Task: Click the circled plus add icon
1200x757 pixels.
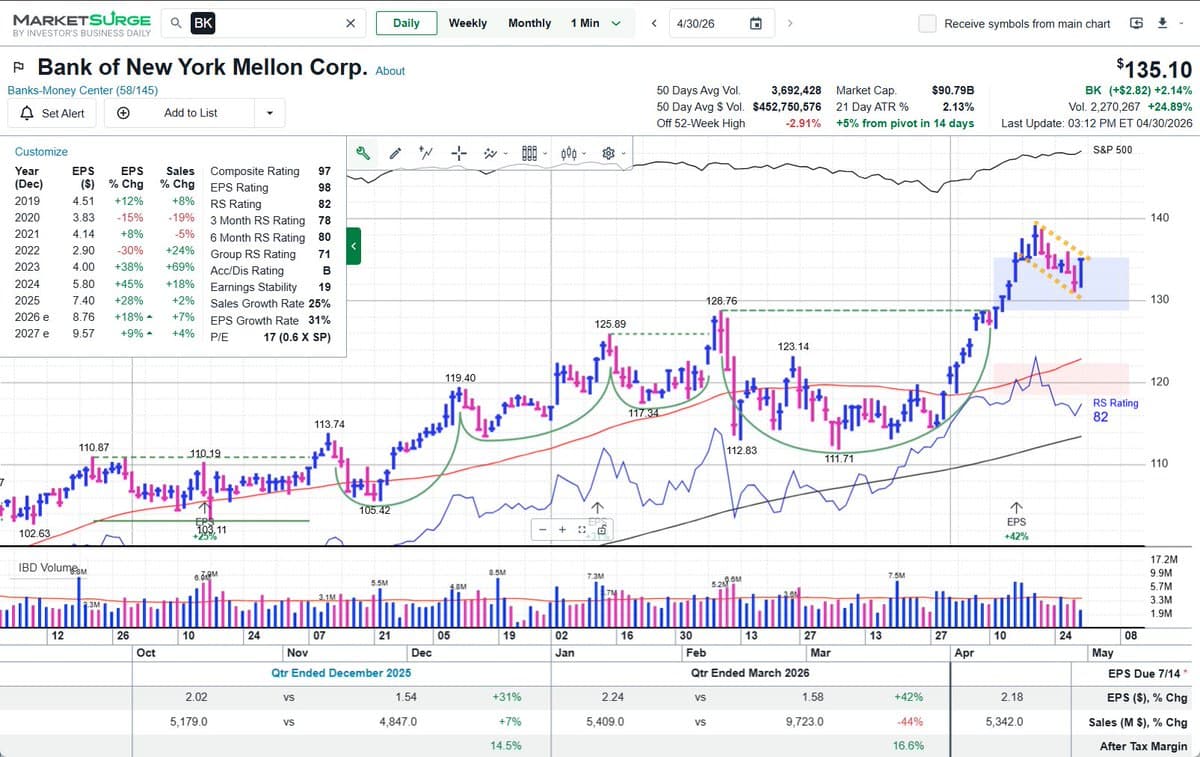Action: pyautogui.click(x=122, y=113)
